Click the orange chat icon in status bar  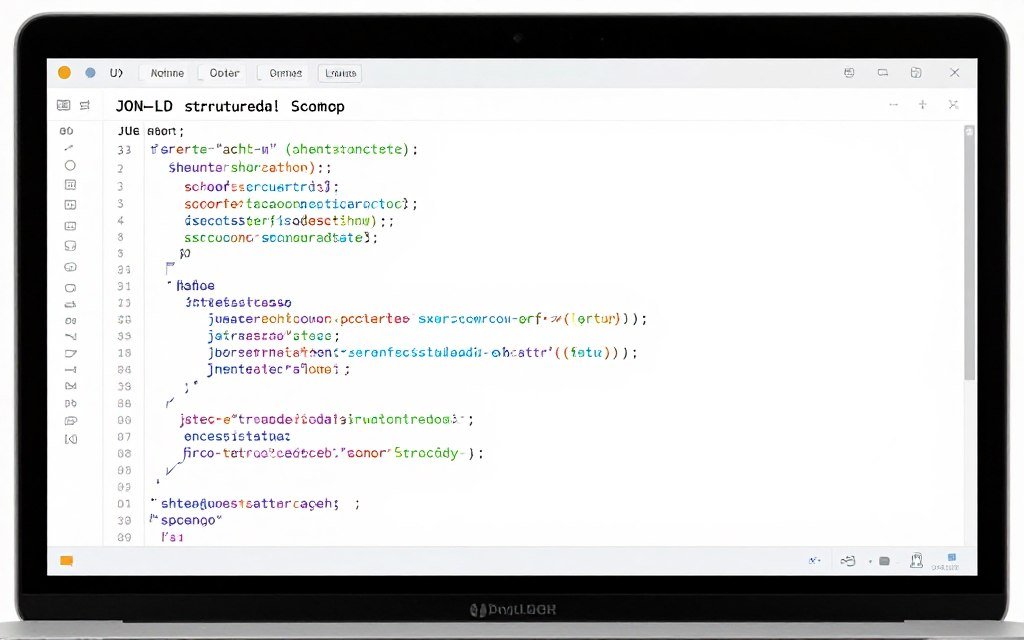click(66, 561)
